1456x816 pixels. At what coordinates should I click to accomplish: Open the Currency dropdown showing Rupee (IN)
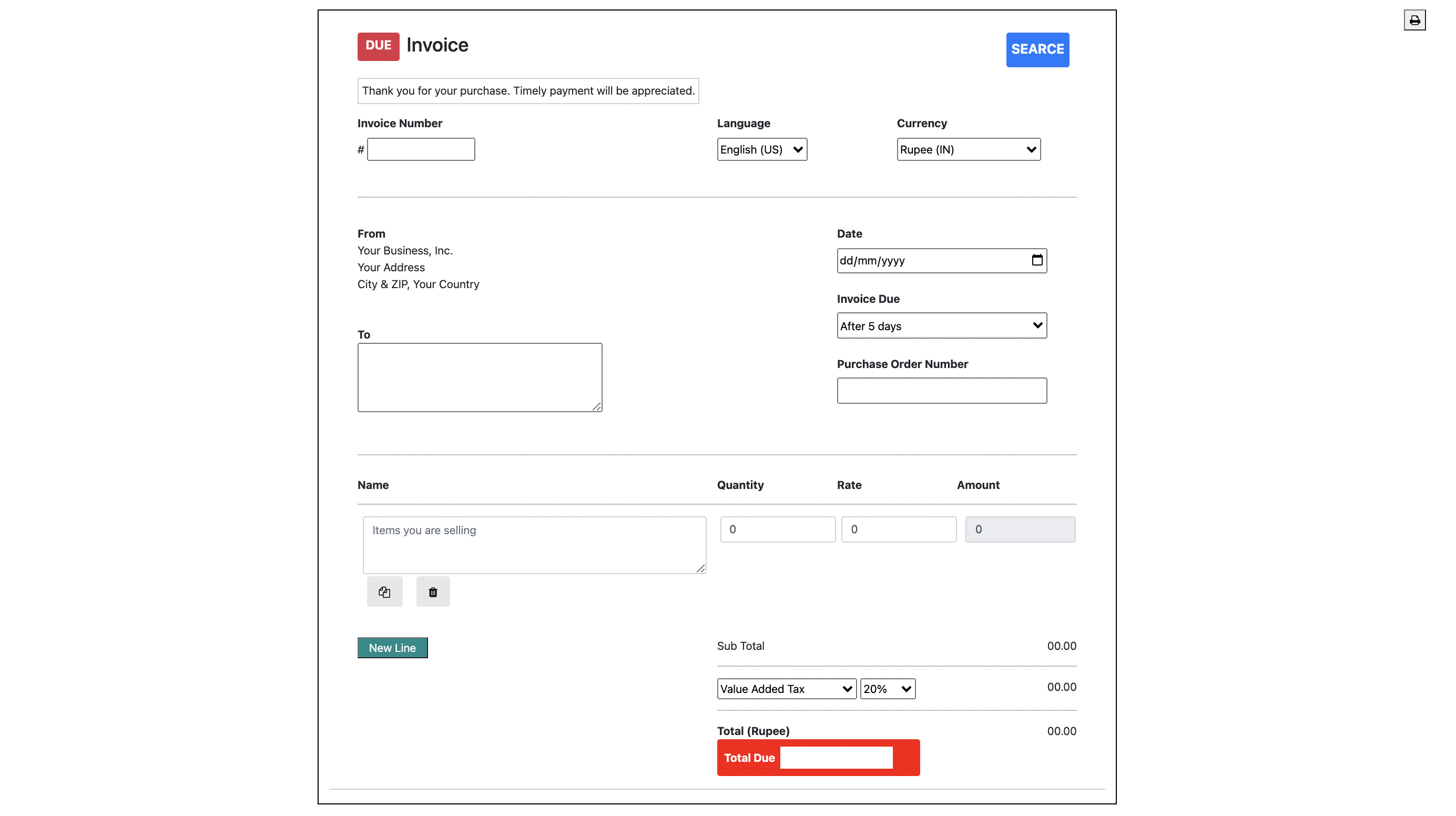coord(968,150)
